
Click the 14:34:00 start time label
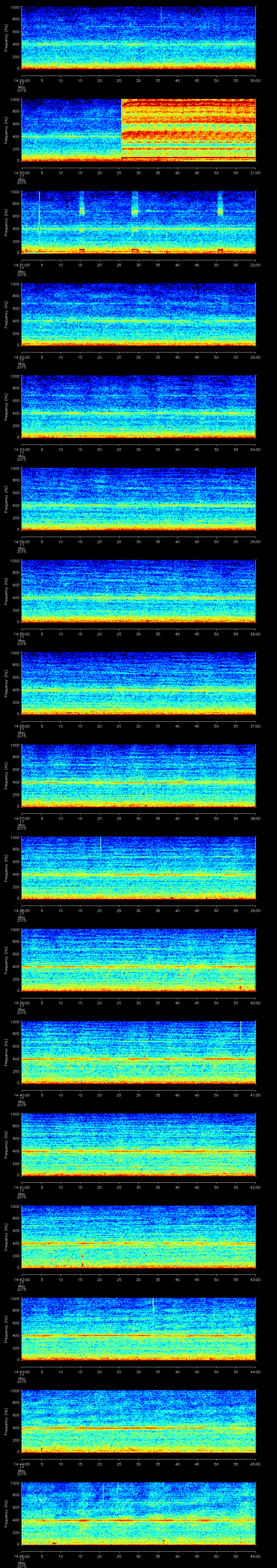[22, 542]
